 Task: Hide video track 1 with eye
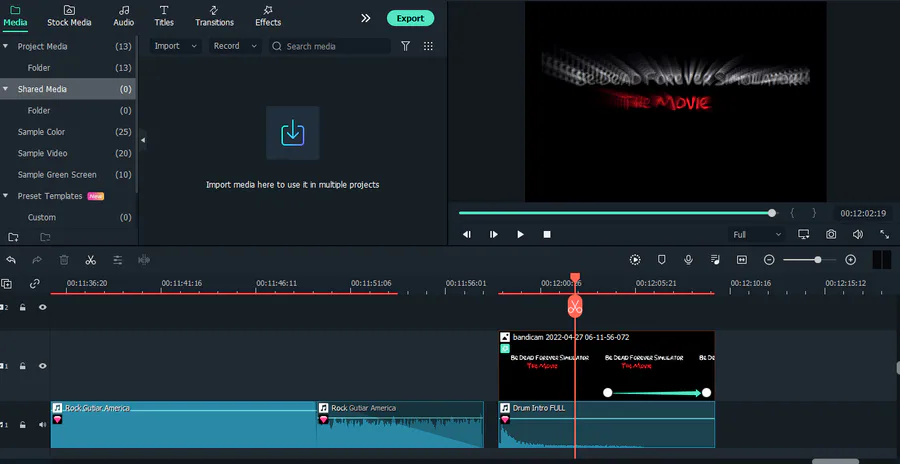point(42,366)
